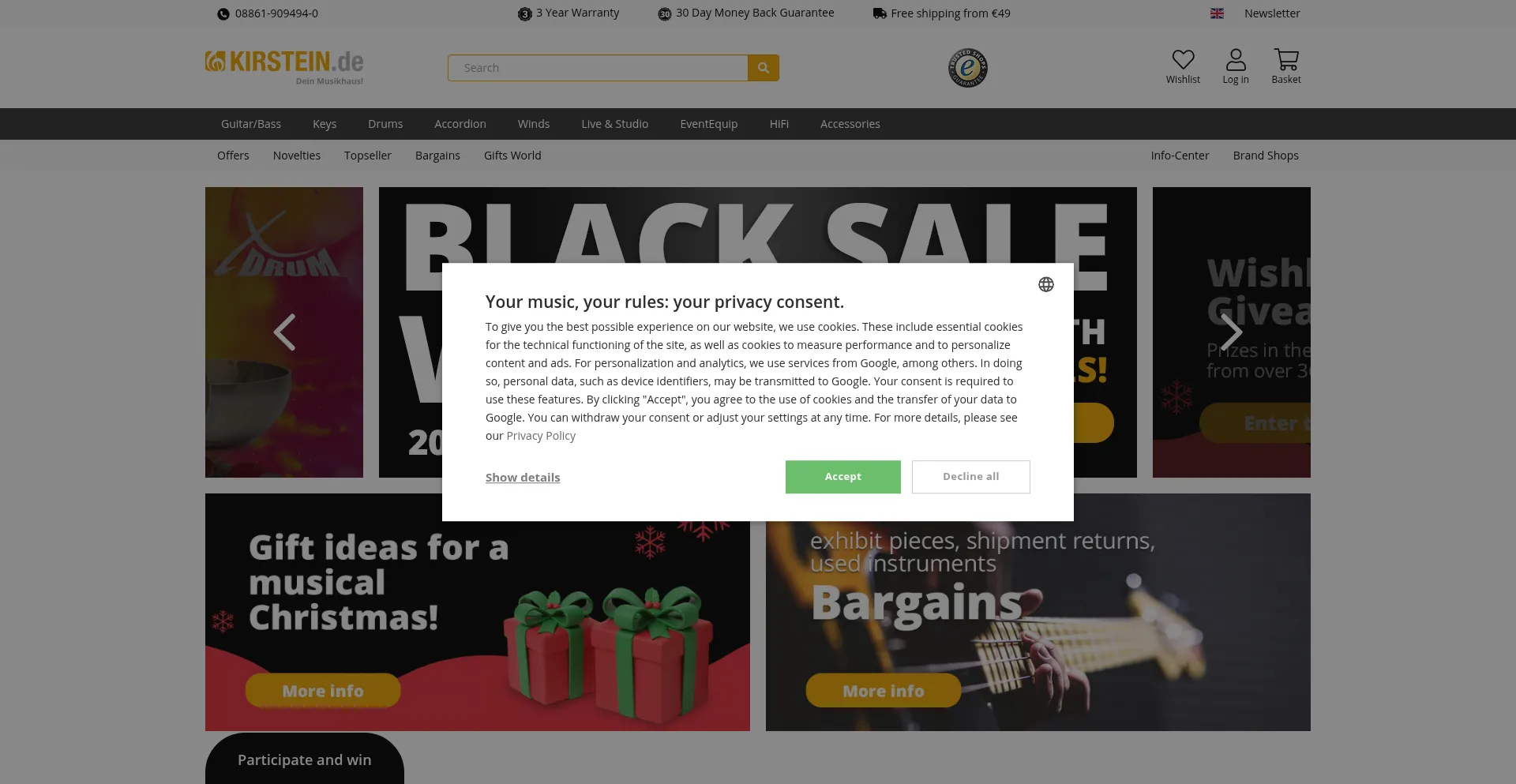Open the Guitar/Bass category menu

click(251, 124)
